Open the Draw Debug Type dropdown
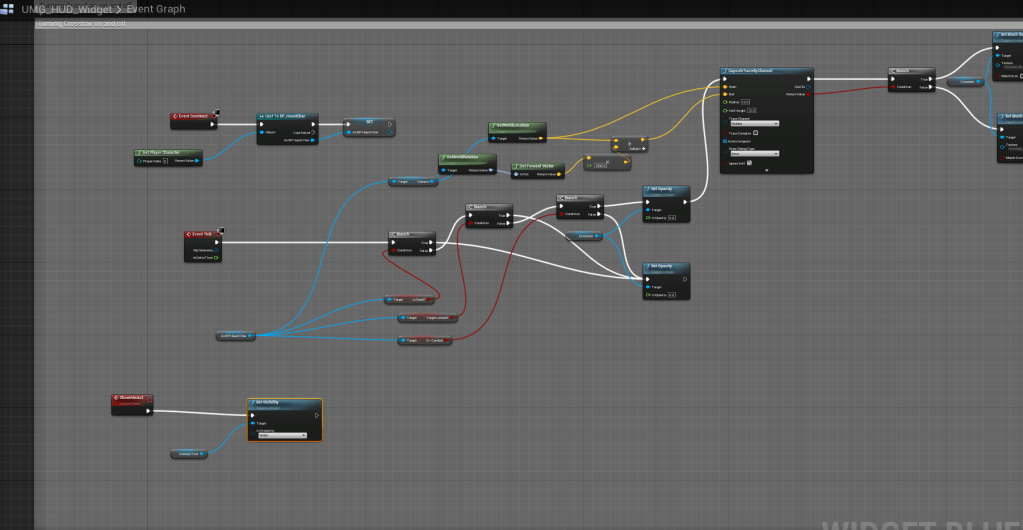 (754, 153)
